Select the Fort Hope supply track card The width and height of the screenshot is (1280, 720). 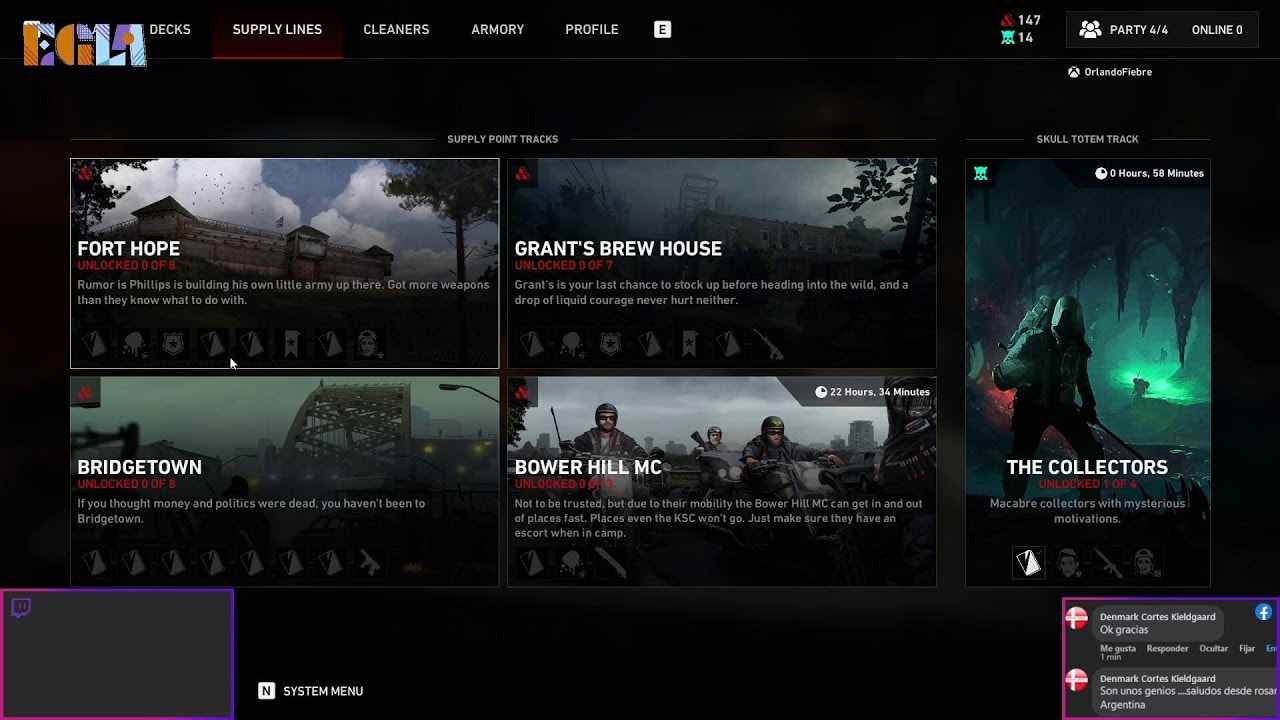[x=284, y=263]
